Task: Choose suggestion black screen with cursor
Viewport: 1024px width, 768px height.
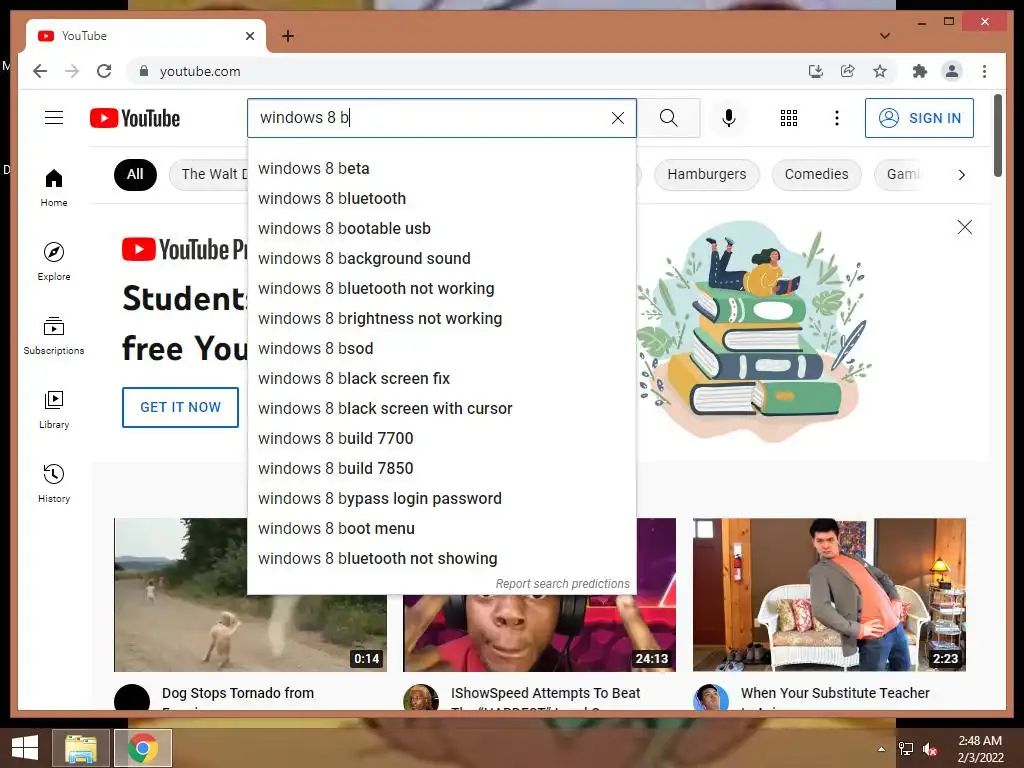Action: click(441, 409)
